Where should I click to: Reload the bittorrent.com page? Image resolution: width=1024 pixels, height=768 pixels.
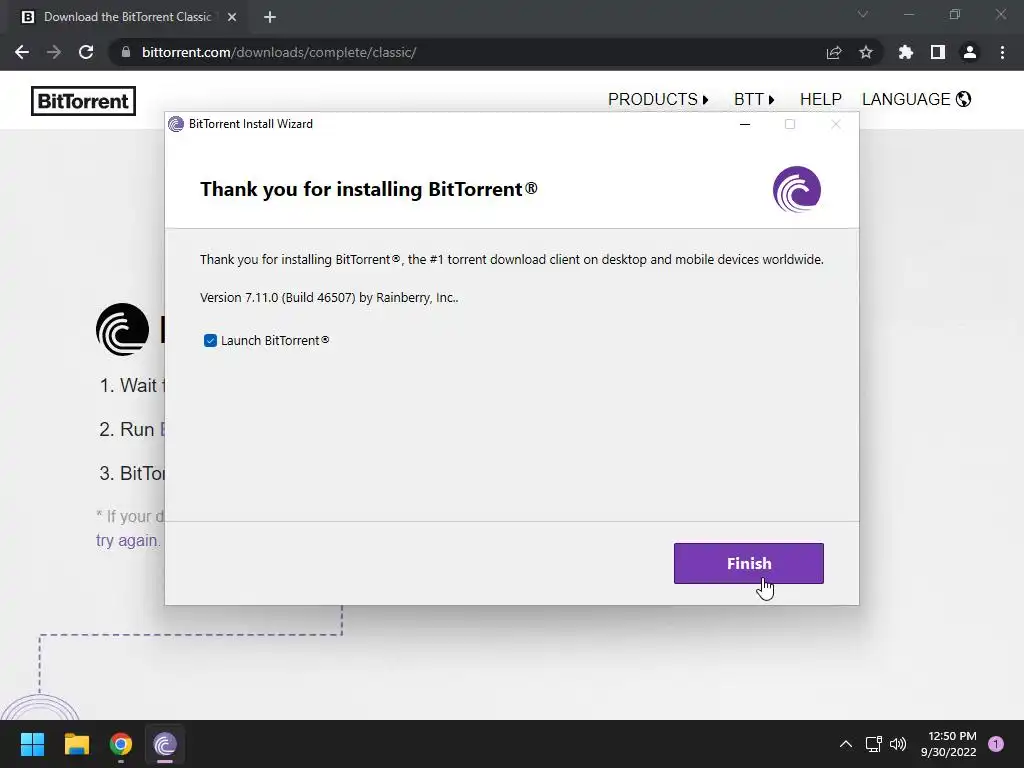pyautogui.click(x=86, y=52)
